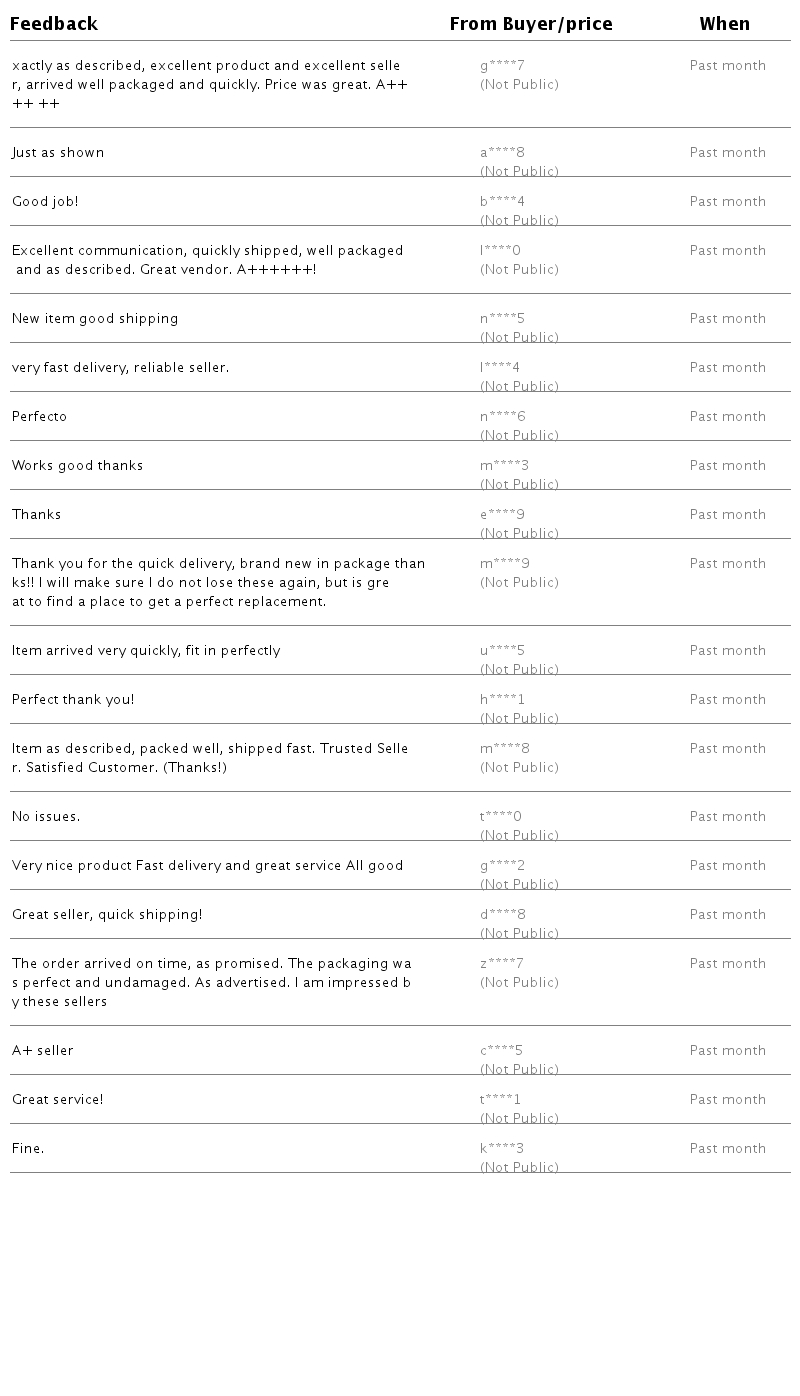
Task: Click the "Good job!" feedback text
Action: tap(45, 202)
